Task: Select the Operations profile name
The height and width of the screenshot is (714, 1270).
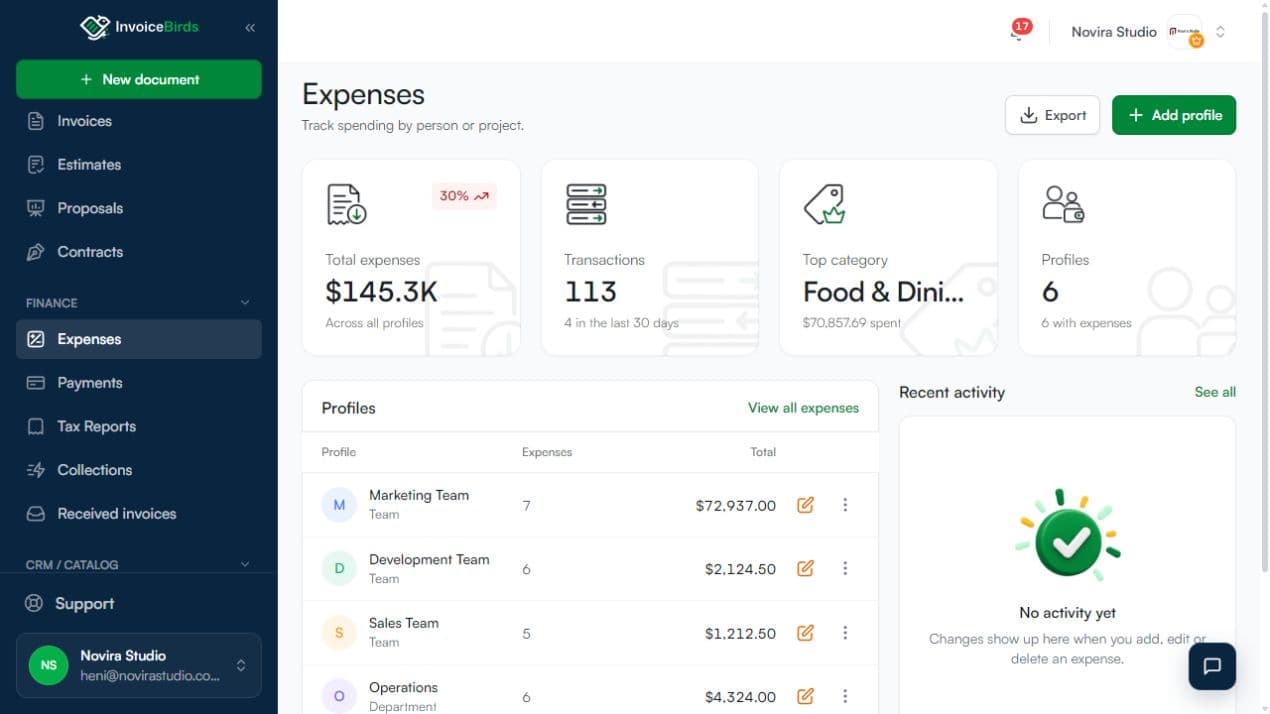Action: tap(403, 687)
